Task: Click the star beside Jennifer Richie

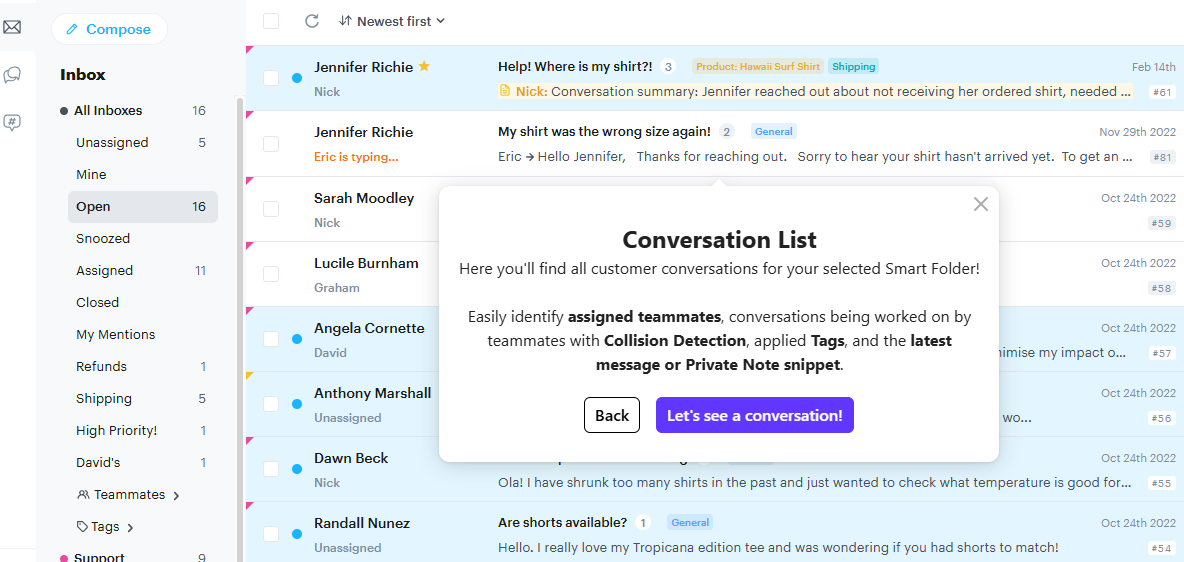Action: tap(424, 66)
